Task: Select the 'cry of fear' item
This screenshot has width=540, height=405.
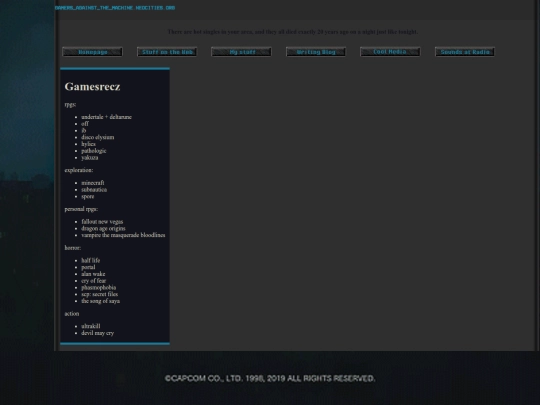Action: click(94, 281)
